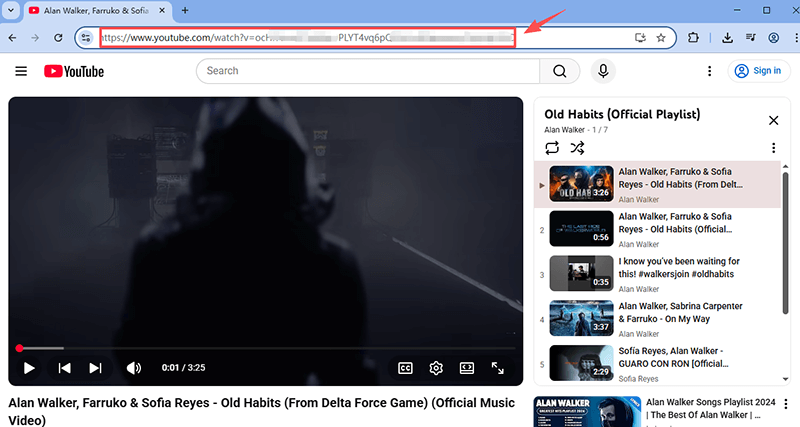Open browser extensions puzzle icon
The height and width of the screenshot is (427, 800).
(x=693, y=38)
